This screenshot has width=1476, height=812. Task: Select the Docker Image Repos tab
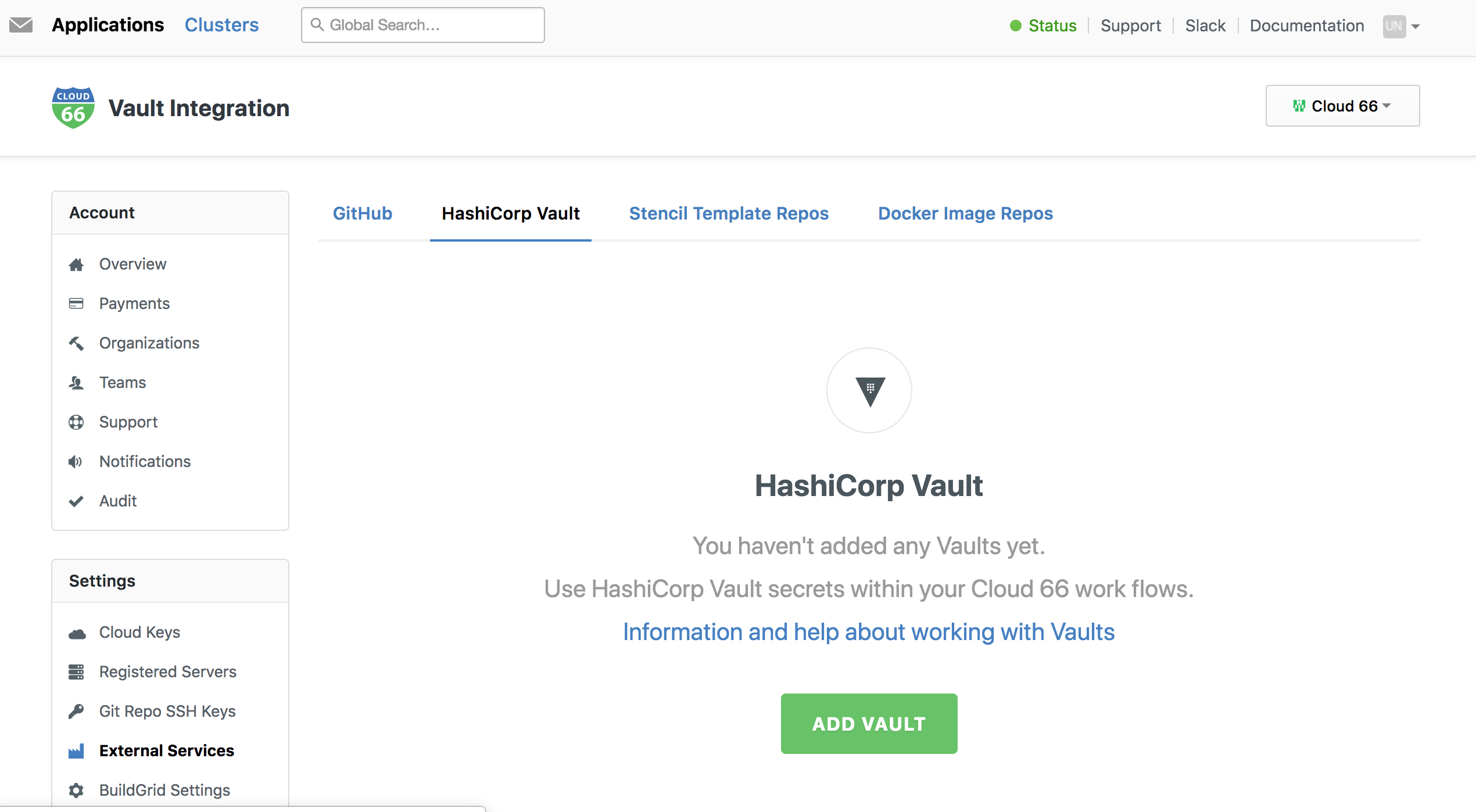tap(965, 213)
